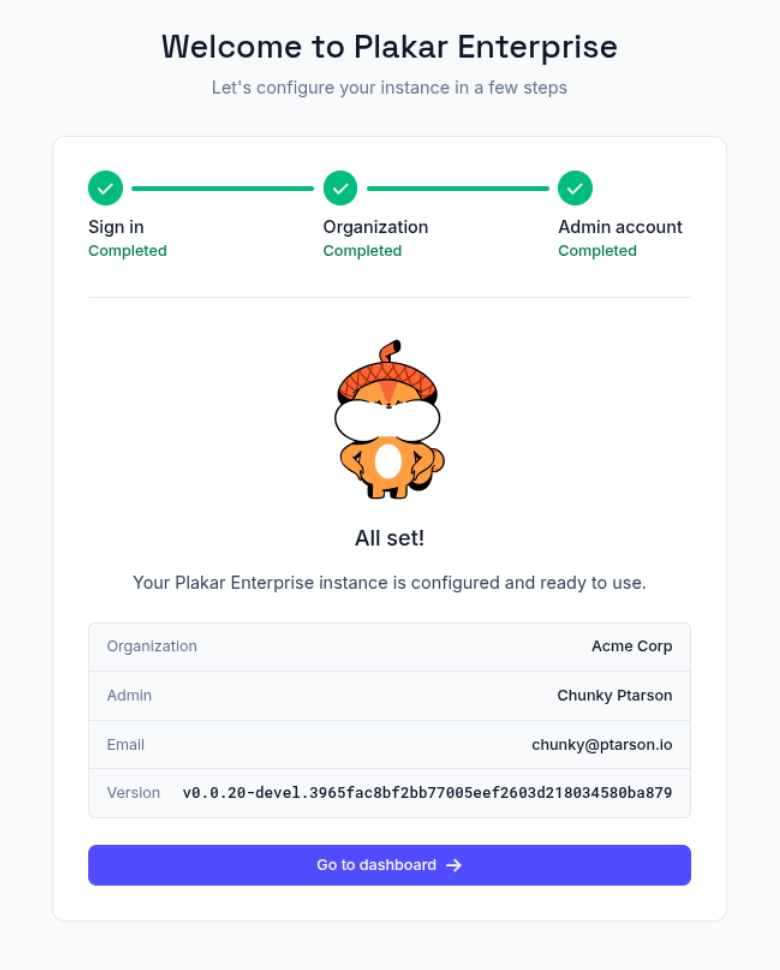Click the Completed status under Sign in
This screenshot has width=780, height=970.
coord(127,251)
